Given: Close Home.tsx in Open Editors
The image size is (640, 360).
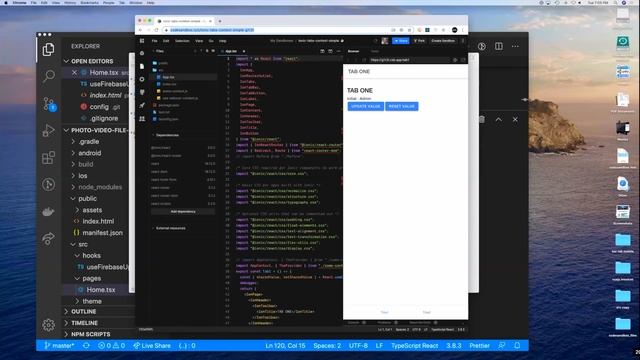Looking at the screenshot, I should pos(74,72).
